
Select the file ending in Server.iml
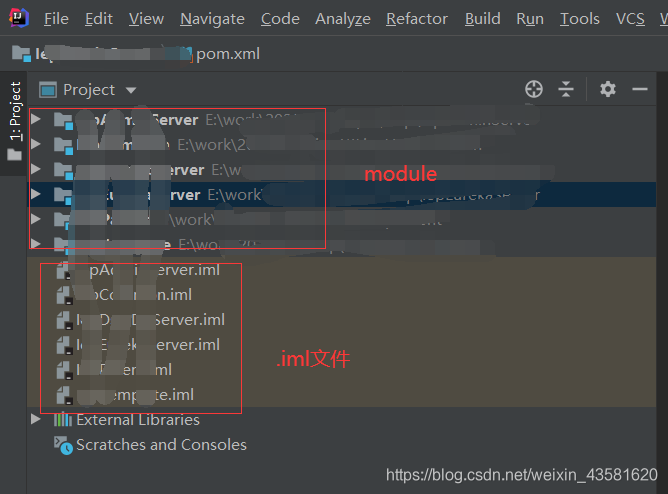point(150,320)
